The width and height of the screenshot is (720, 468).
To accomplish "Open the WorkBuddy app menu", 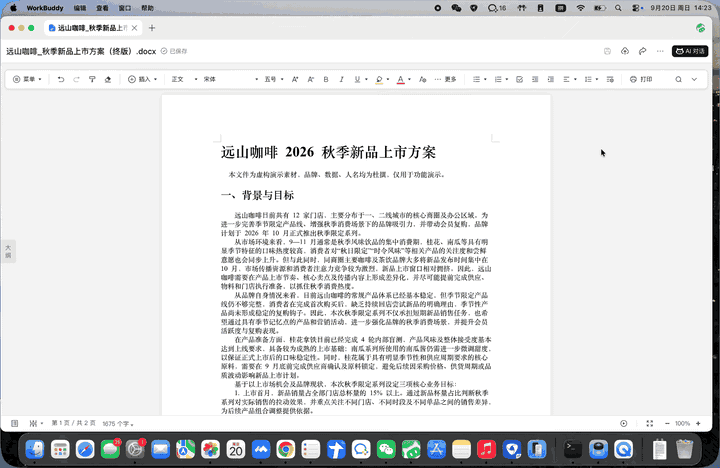I will click(x=45, y=8).
